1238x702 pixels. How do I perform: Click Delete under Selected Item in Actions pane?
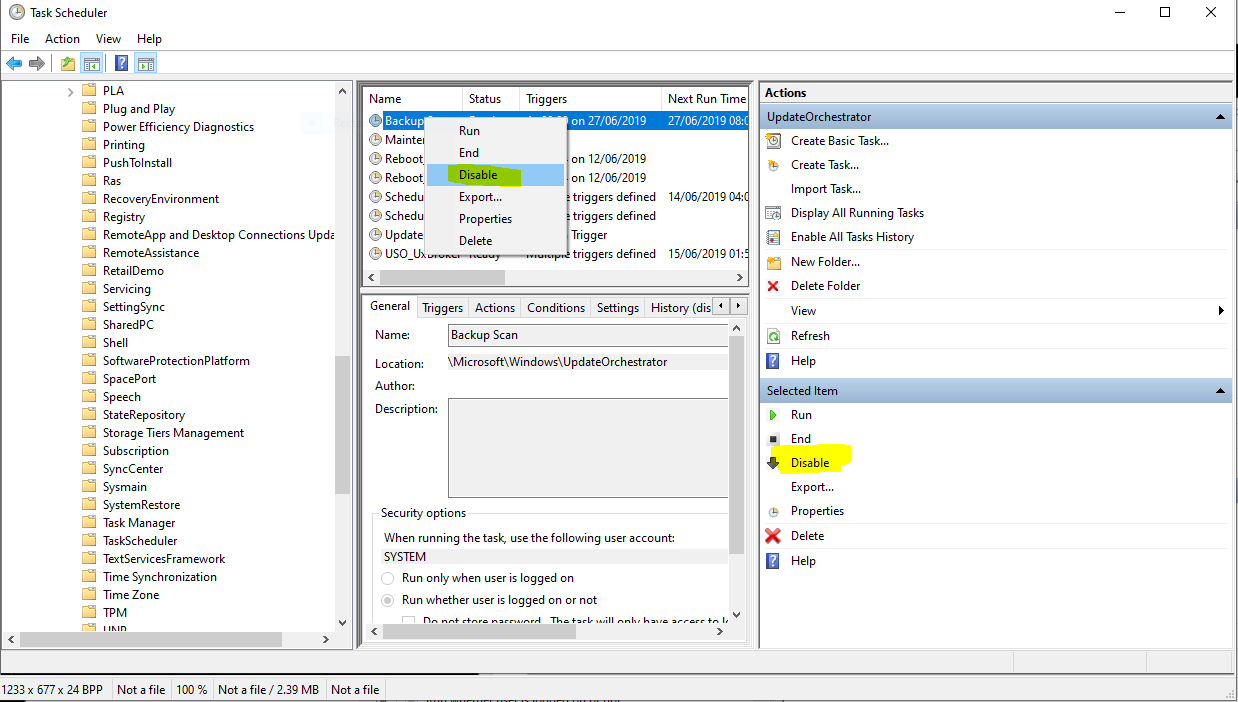(x=807, y=536)
